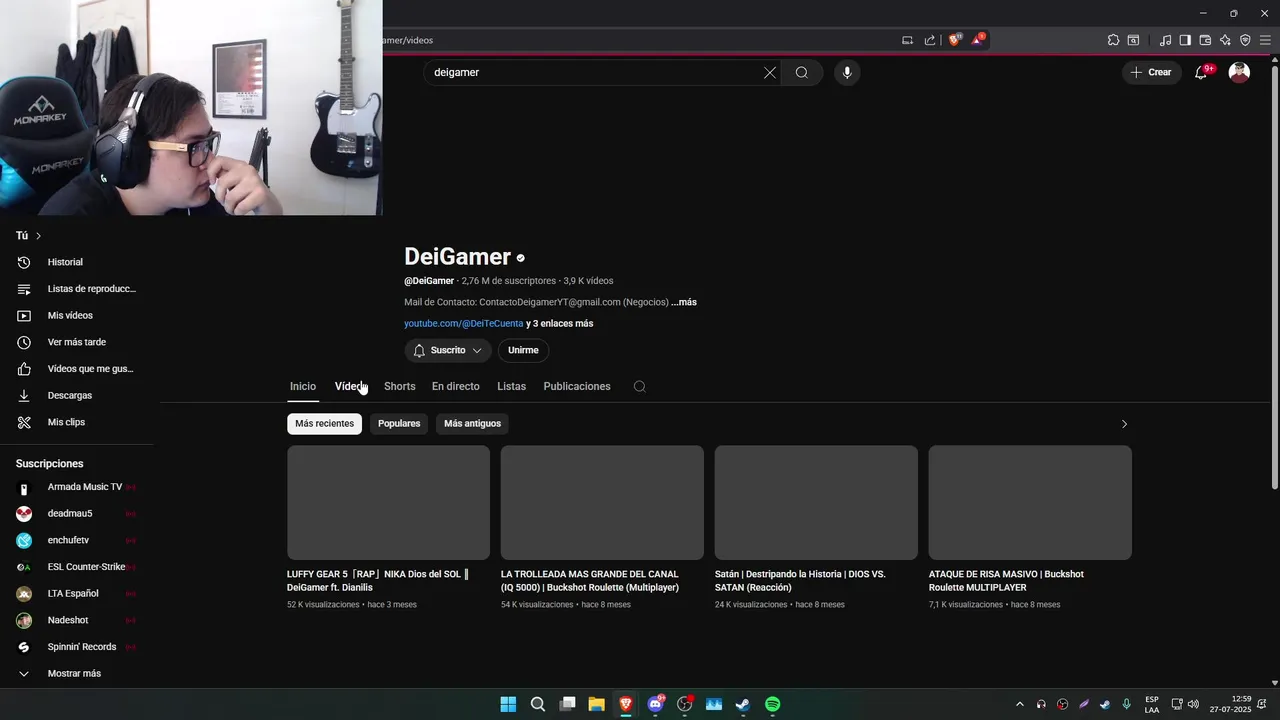
Task: Switch to the Listas tab
Action: [511, 386]
